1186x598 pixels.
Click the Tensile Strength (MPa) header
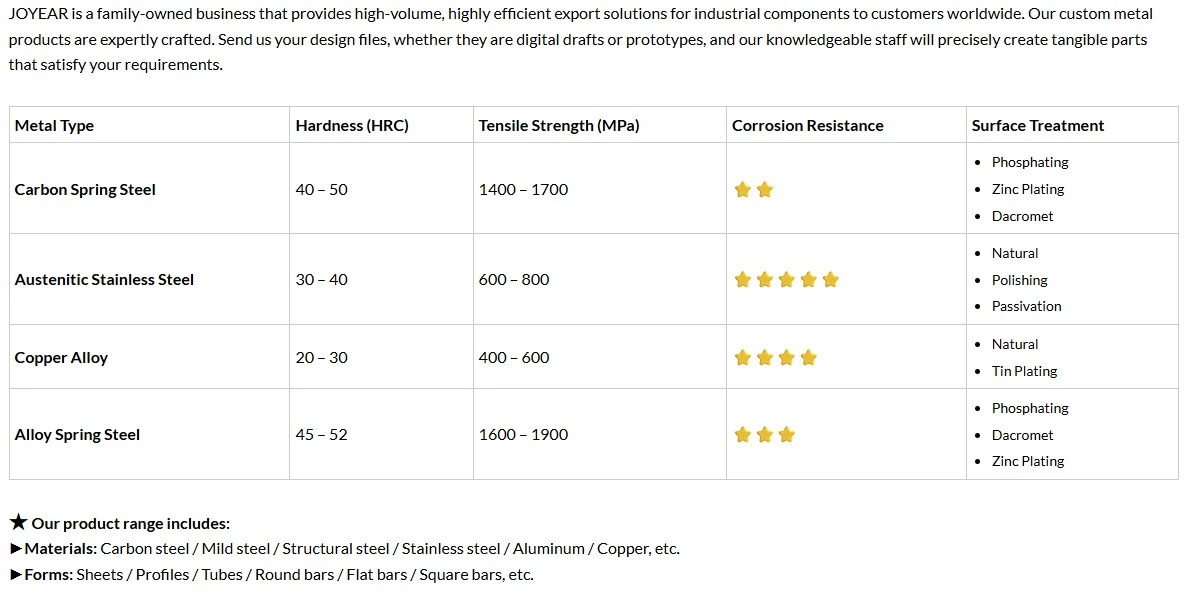point(559,125)
